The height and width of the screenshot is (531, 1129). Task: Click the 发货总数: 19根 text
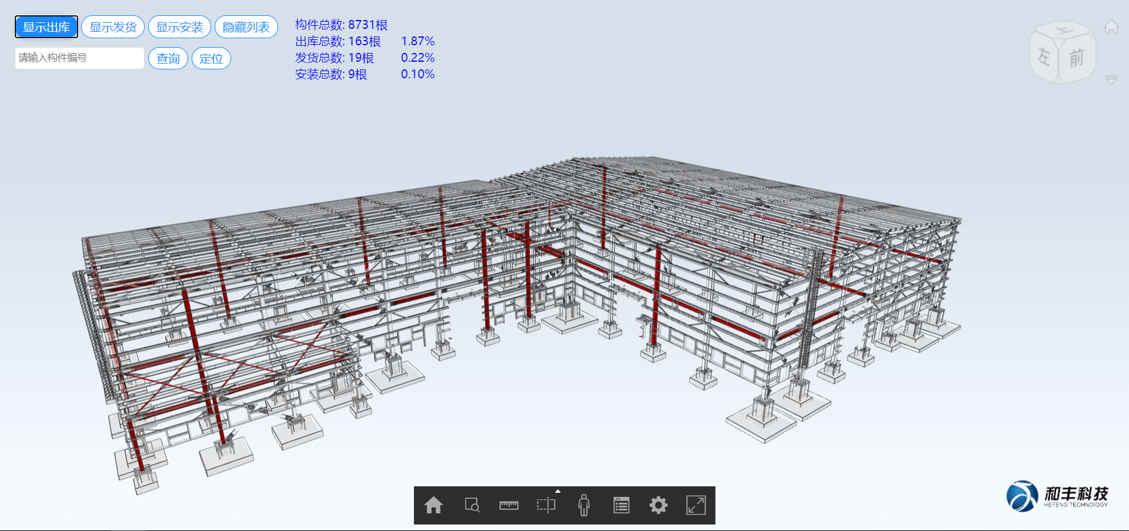click(334, 58)
